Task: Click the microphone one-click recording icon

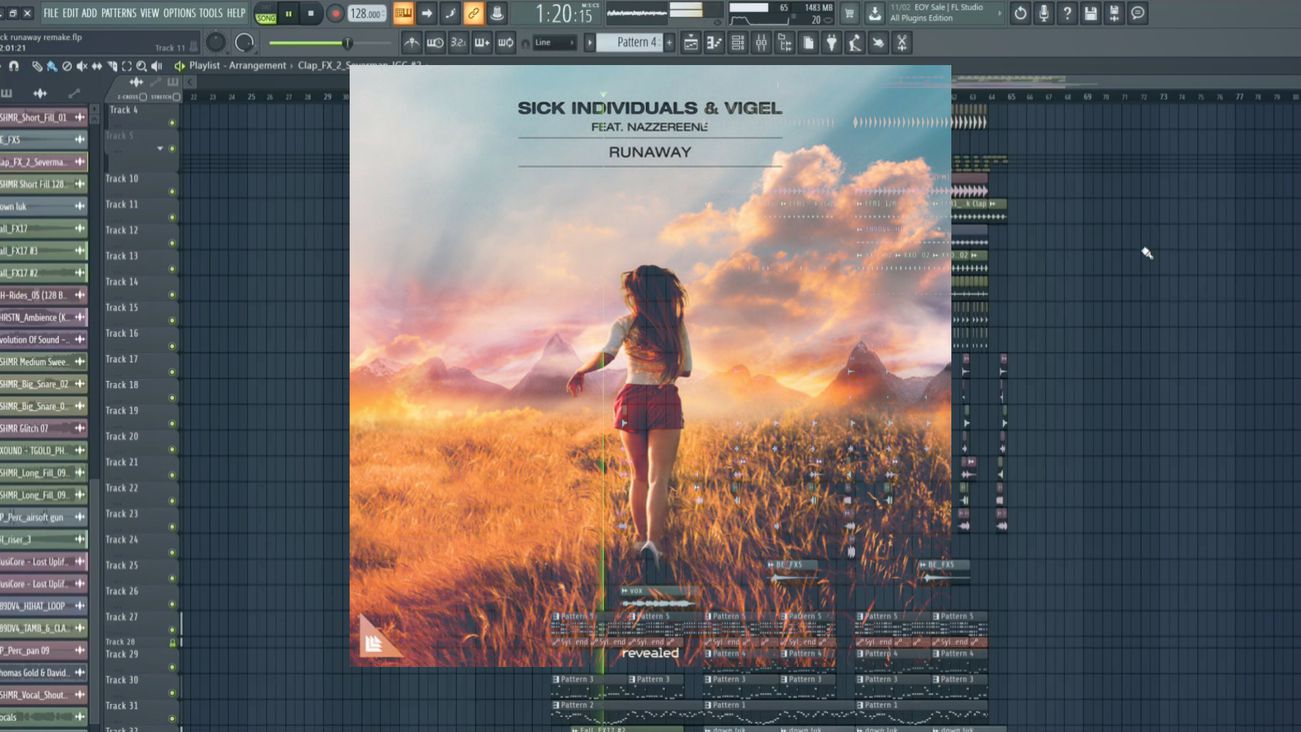Action: tap(1044, 13)
